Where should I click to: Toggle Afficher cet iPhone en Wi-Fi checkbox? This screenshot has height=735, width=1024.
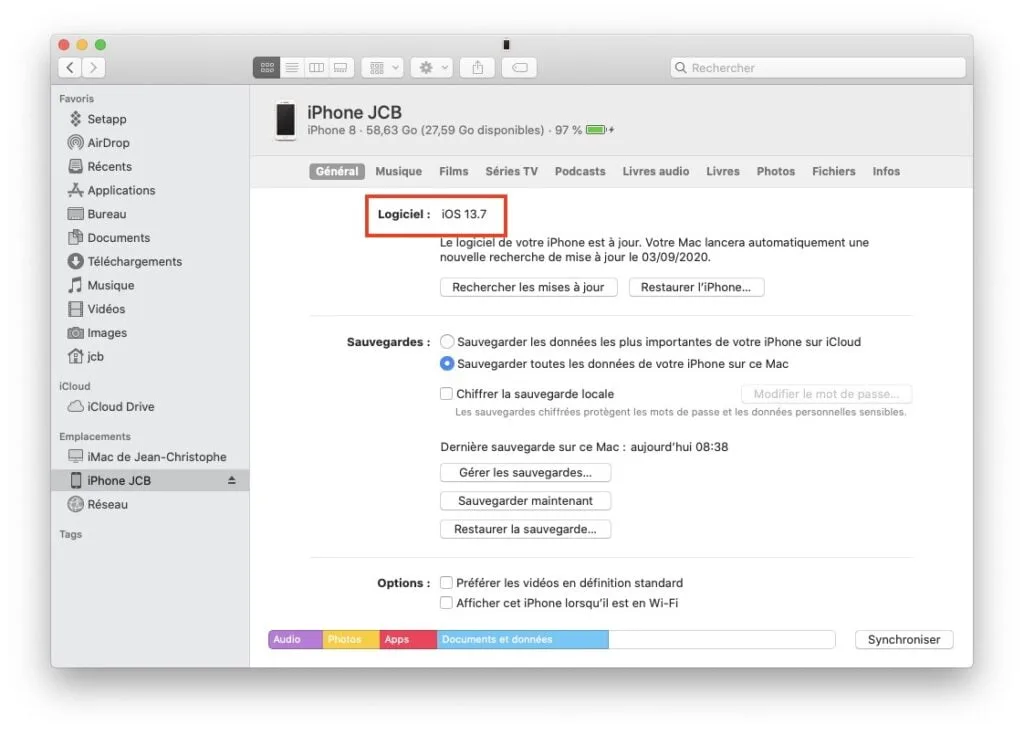point(447,603)
